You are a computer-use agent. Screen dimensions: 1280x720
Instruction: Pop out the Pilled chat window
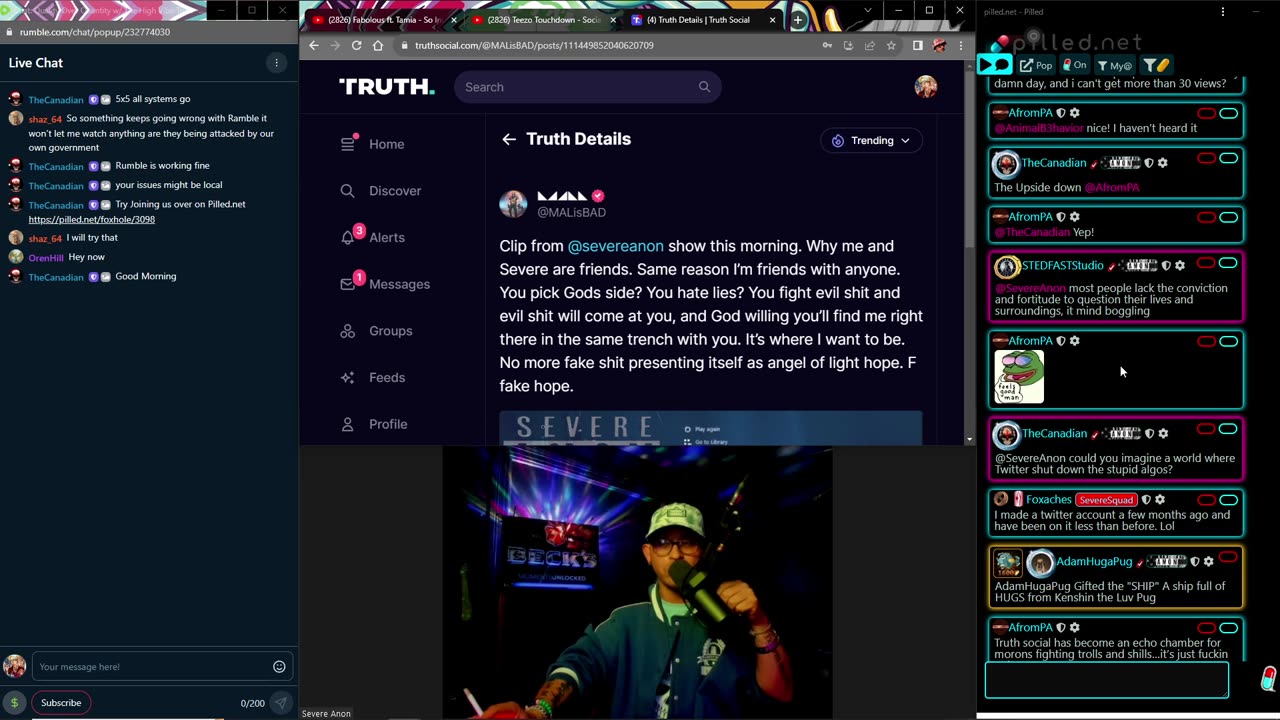[1036, 65]
